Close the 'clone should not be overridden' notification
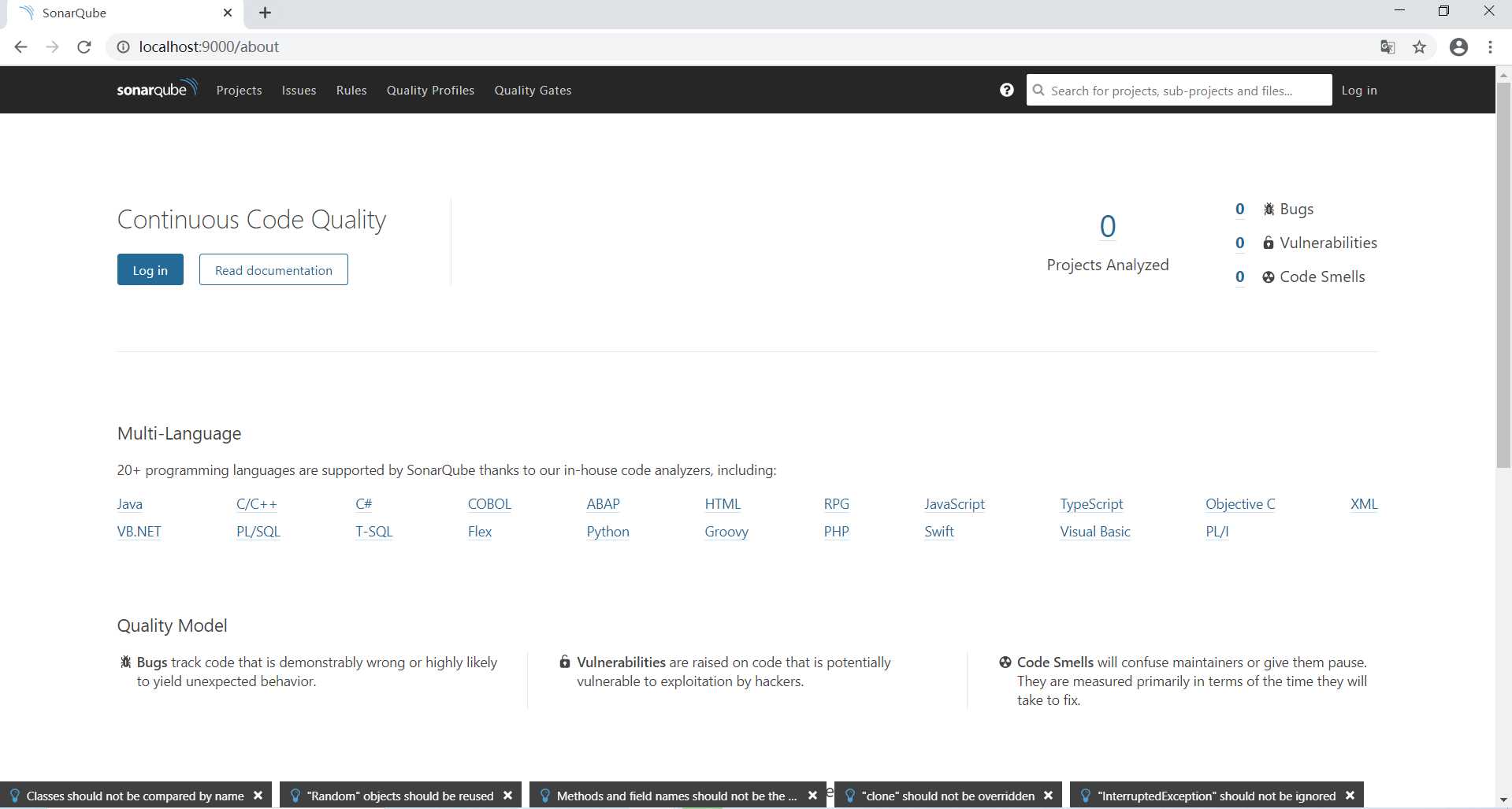The width and height of the screenshot is (1512, 809). (x=1048, y=796)
